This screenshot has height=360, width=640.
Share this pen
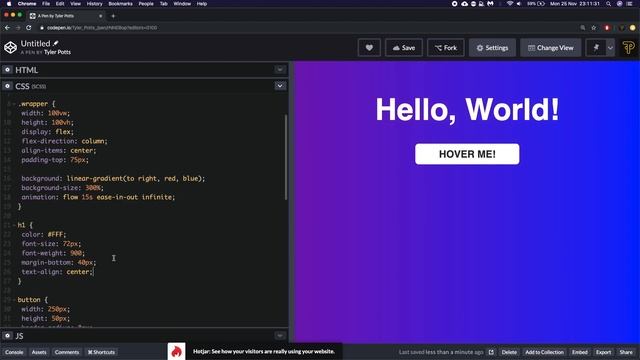(626, 352)
